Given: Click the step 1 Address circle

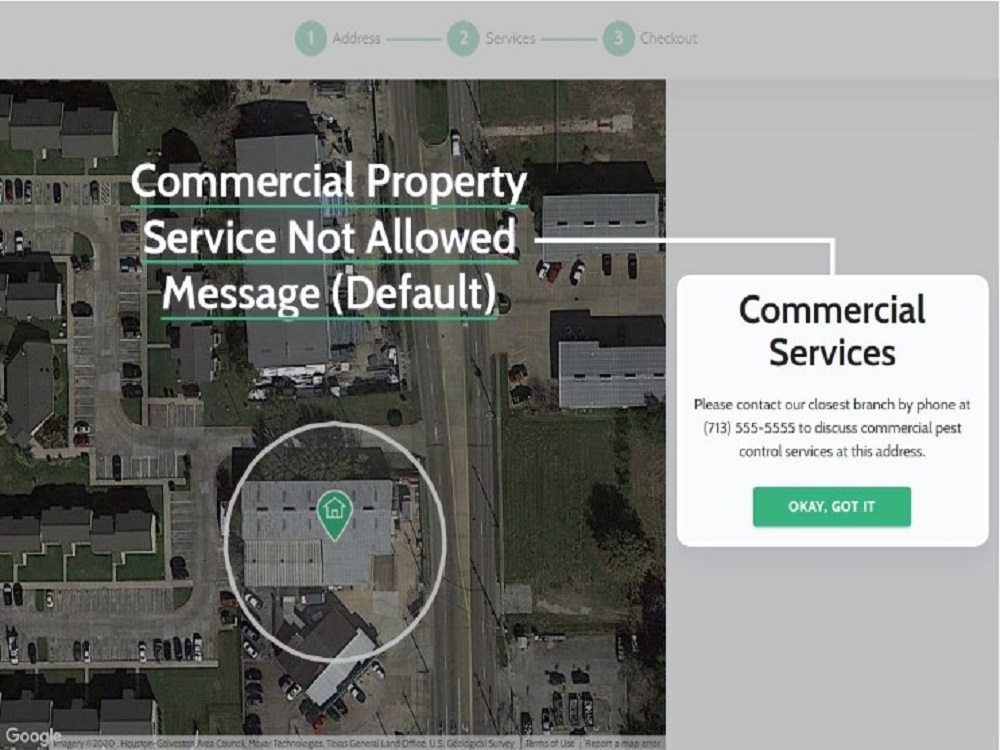Looking at the screenshot, I should pos(311,38).
